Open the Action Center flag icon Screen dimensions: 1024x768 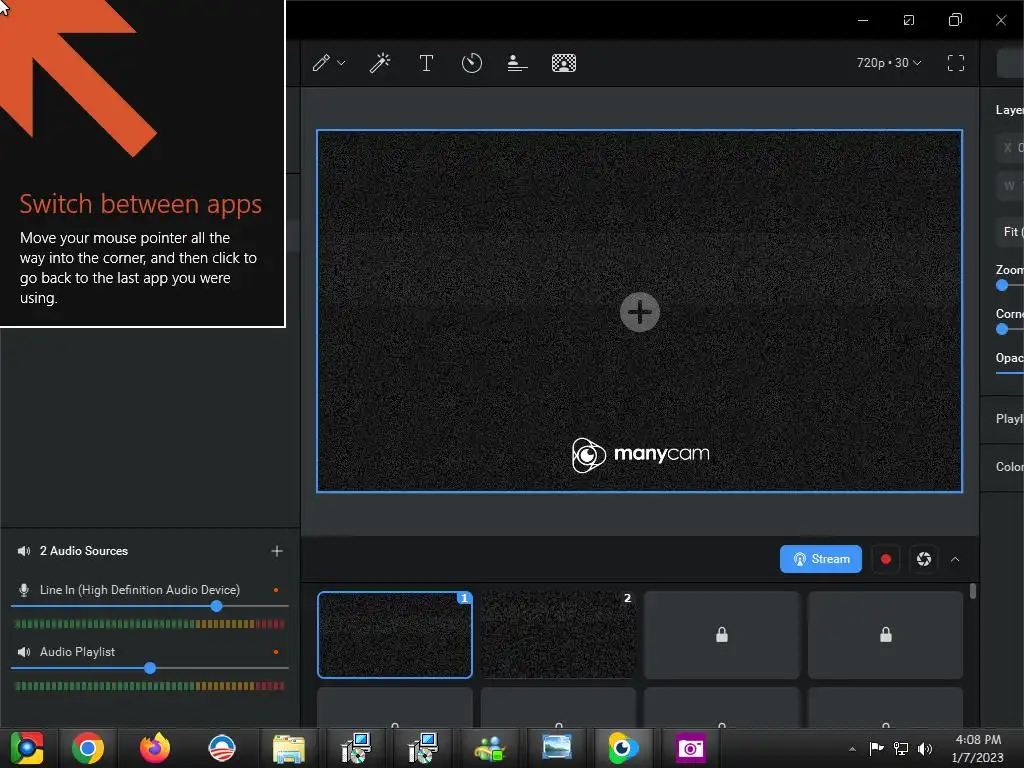[x=876, y=748]
